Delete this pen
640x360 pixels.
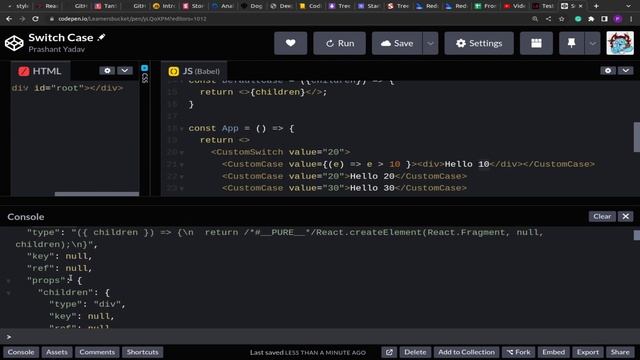(415, 352)
